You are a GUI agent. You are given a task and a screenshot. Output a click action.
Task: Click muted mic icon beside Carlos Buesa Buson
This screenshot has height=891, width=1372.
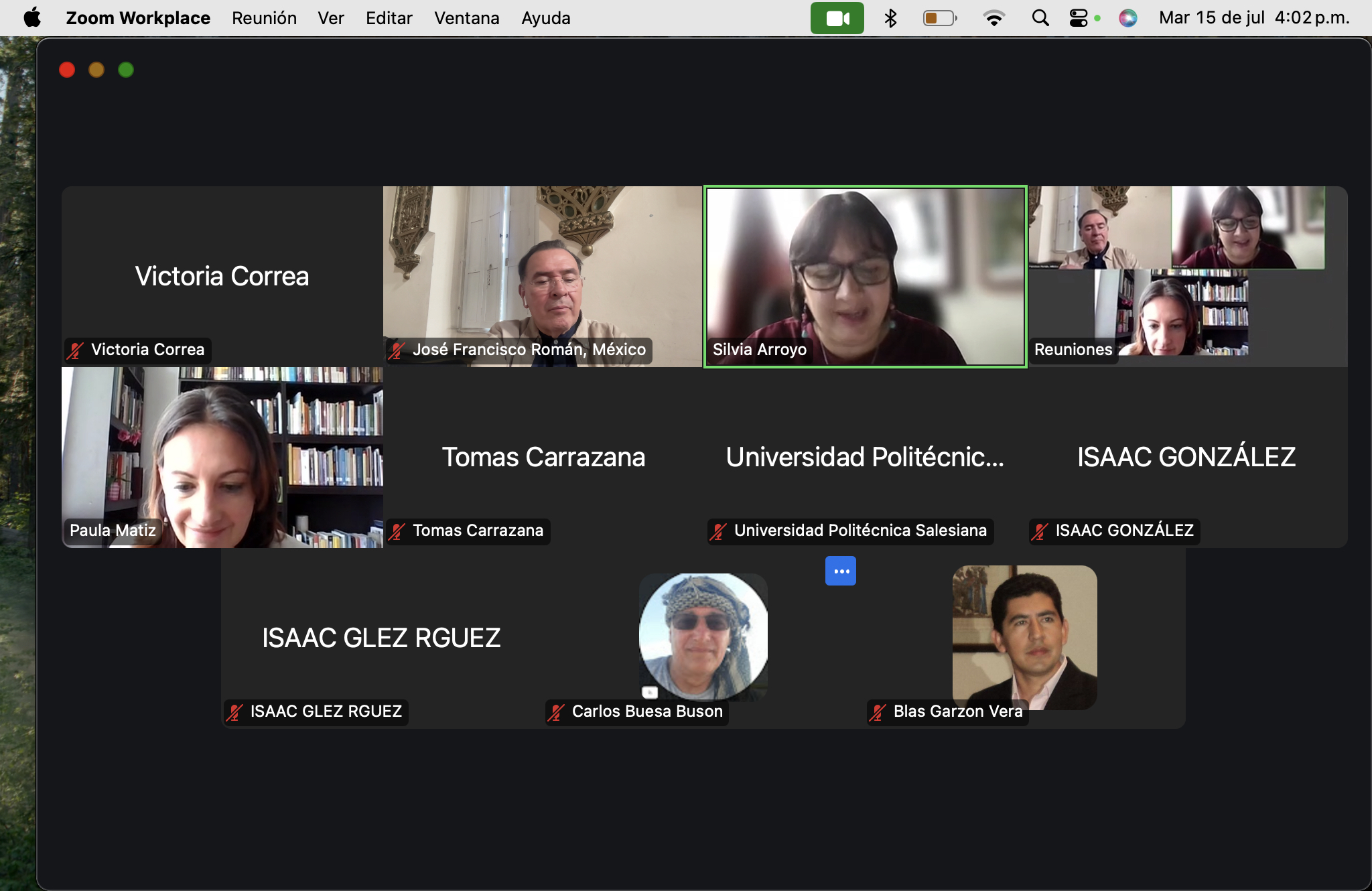click(x=556, y=712)
